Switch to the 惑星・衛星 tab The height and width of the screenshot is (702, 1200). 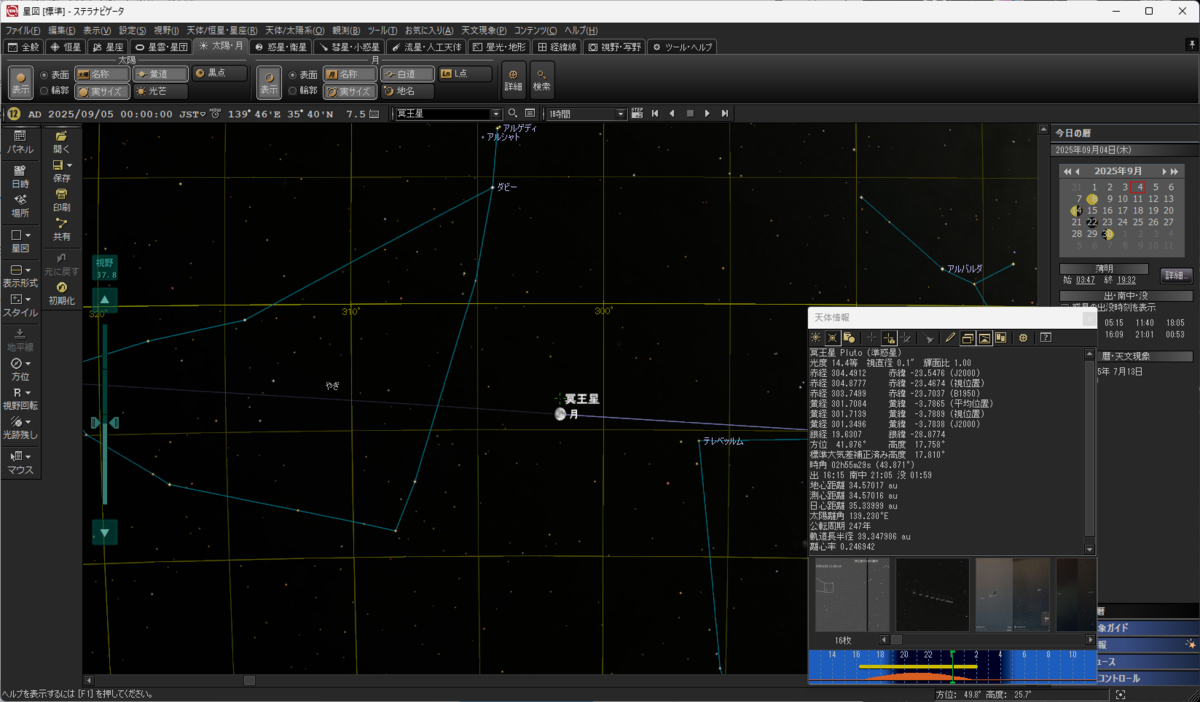[281, 47]
